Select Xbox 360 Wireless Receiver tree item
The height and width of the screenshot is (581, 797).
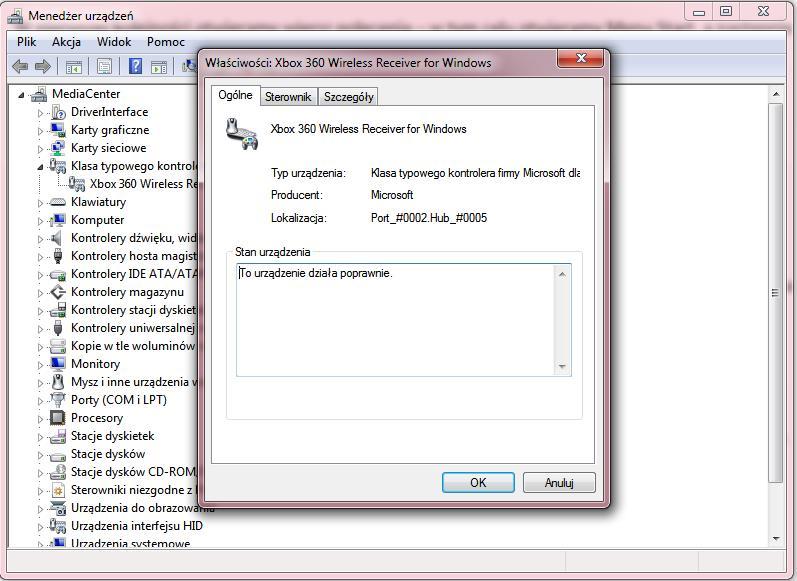tap(142, 184)
